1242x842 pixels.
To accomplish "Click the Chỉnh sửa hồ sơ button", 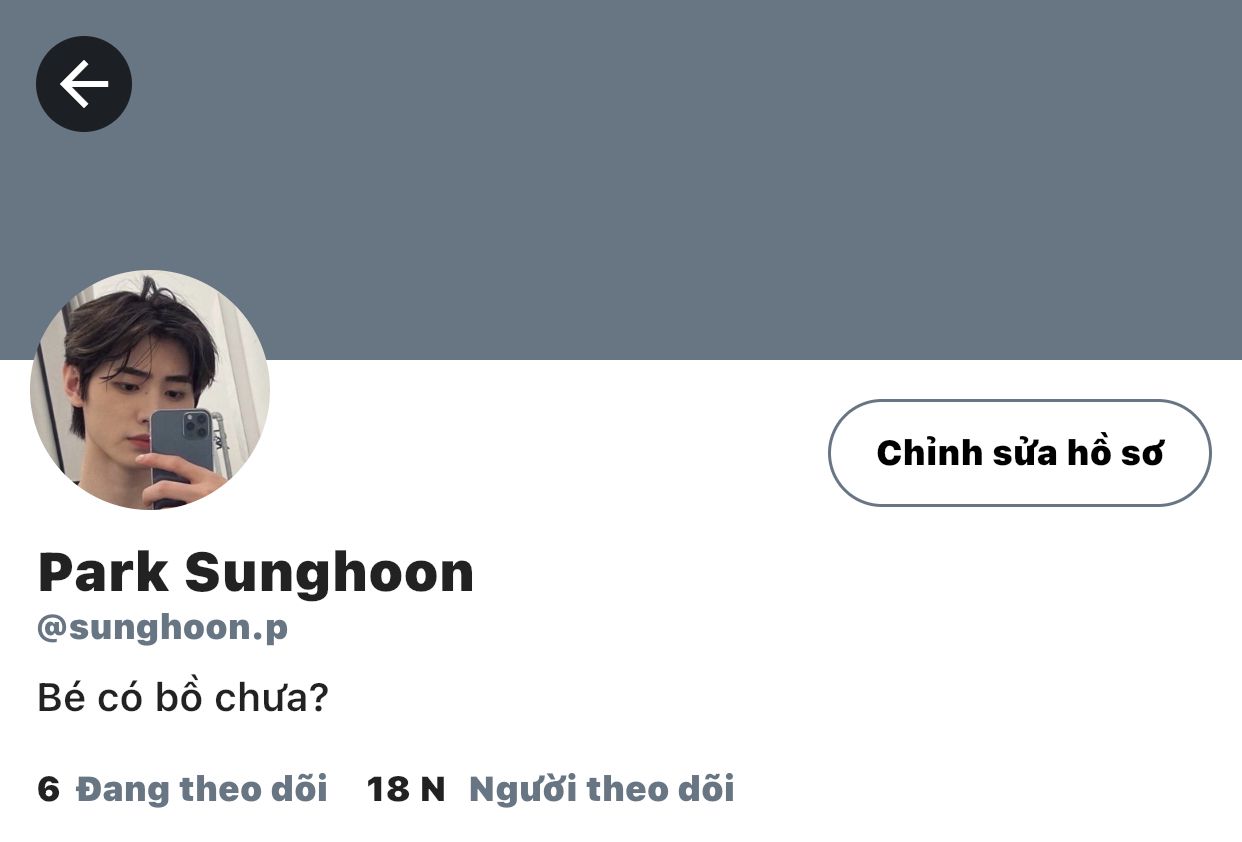I will click(x=1020, y=453).
